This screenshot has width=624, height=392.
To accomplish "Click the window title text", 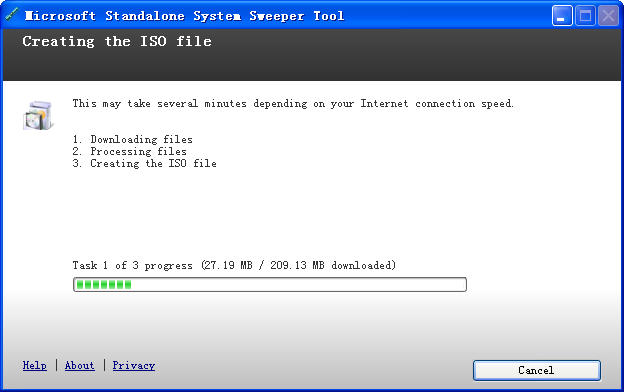I will [184, 16].
